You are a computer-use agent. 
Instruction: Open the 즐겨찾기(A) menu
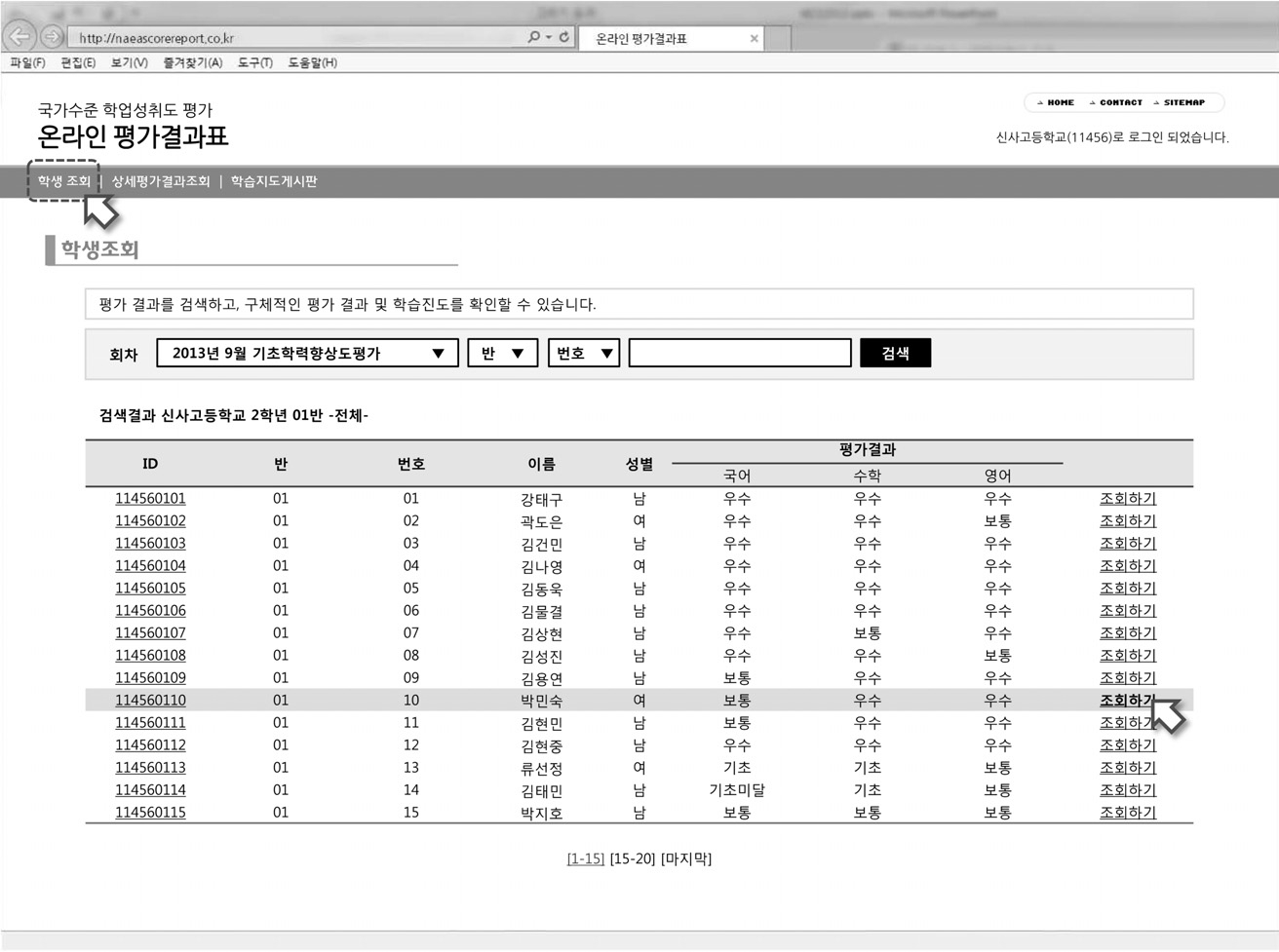point(192,62)
